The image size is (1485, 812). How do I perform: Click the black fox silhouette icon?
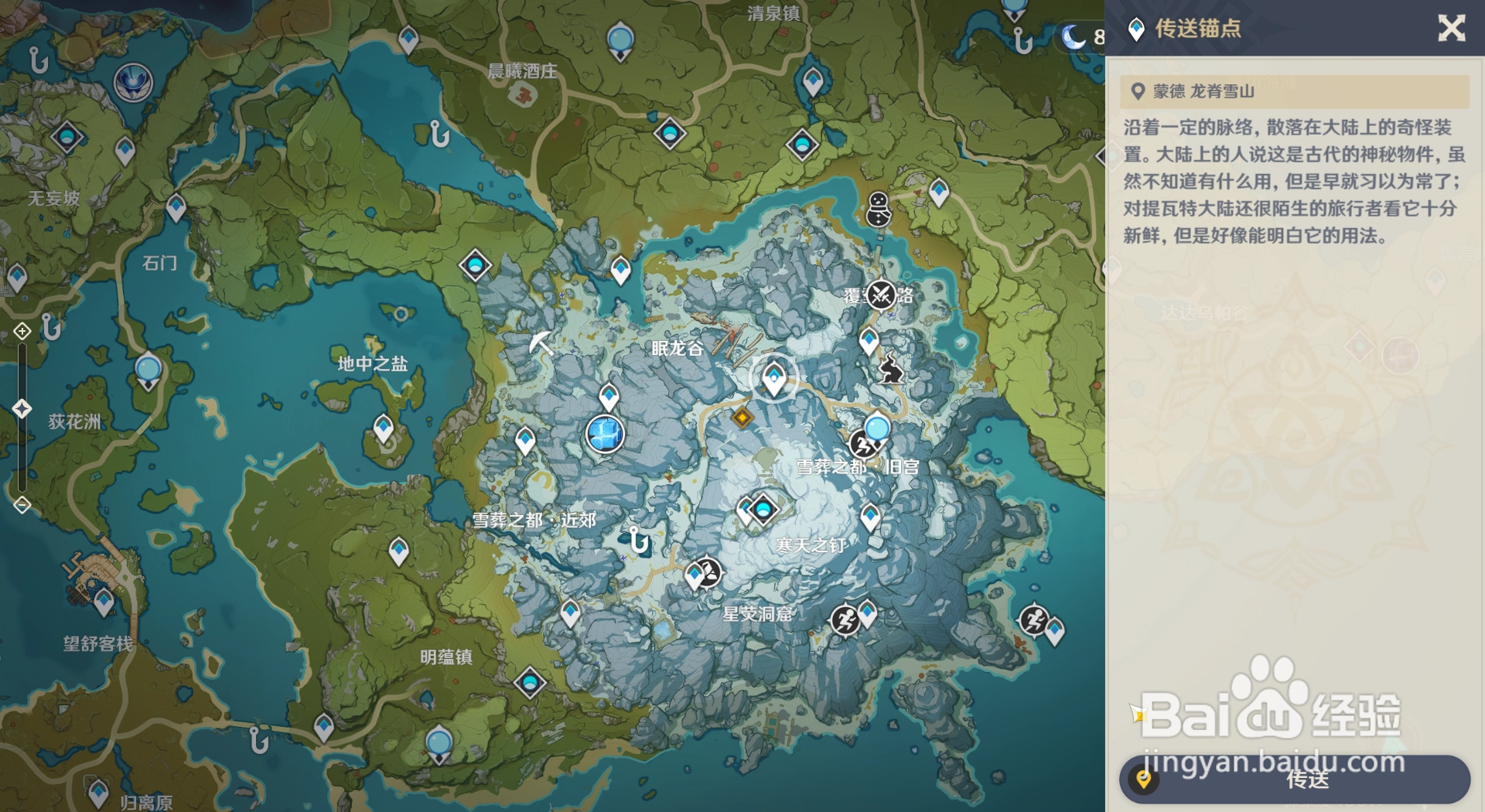(891, 370)
